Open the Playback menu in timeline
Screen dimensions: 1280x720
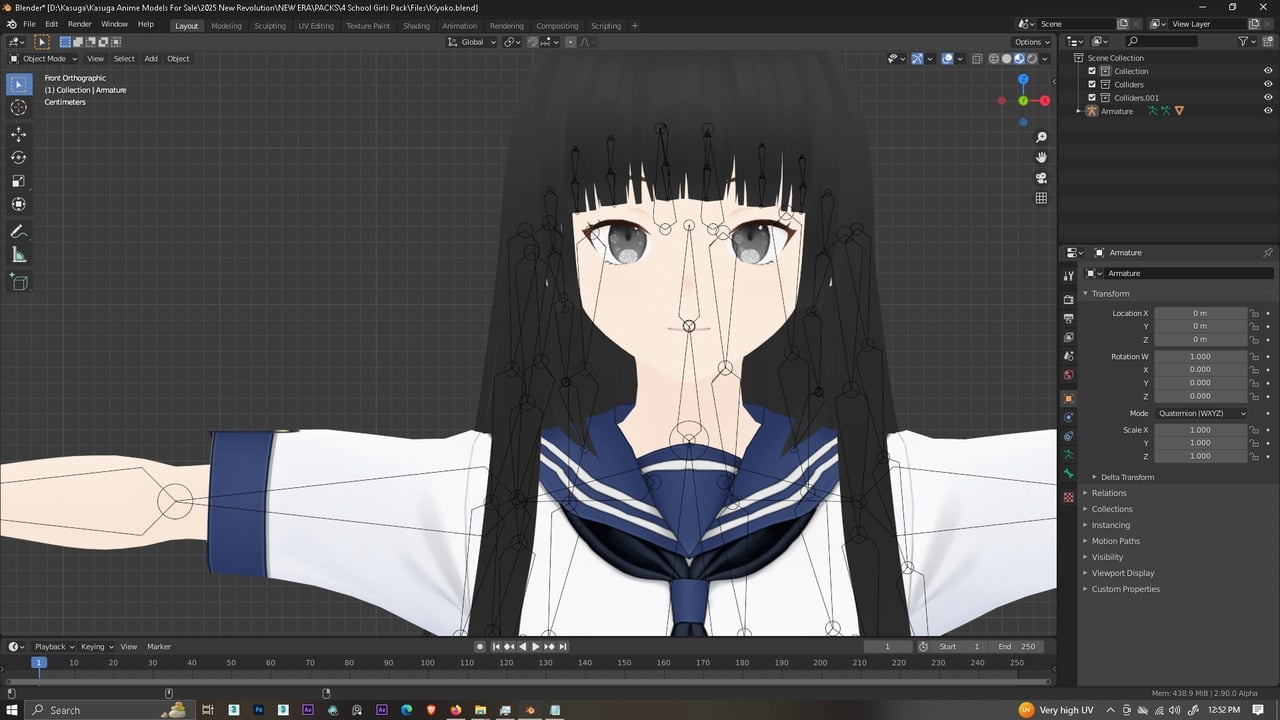click(x=54, y=647)
